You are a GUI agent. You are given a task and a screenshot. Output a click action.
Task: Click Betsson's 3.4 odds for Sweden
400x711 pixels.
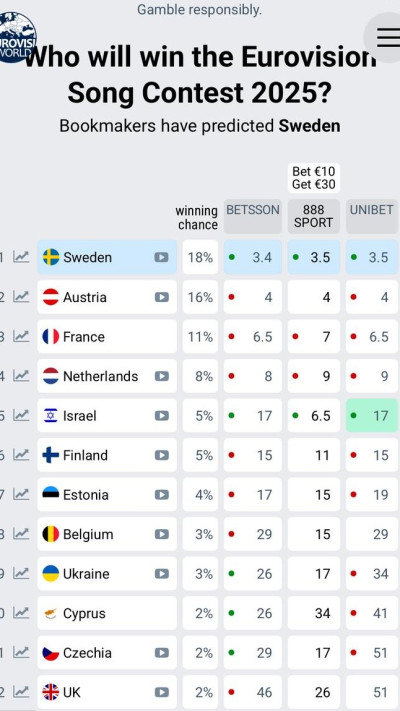253,257
